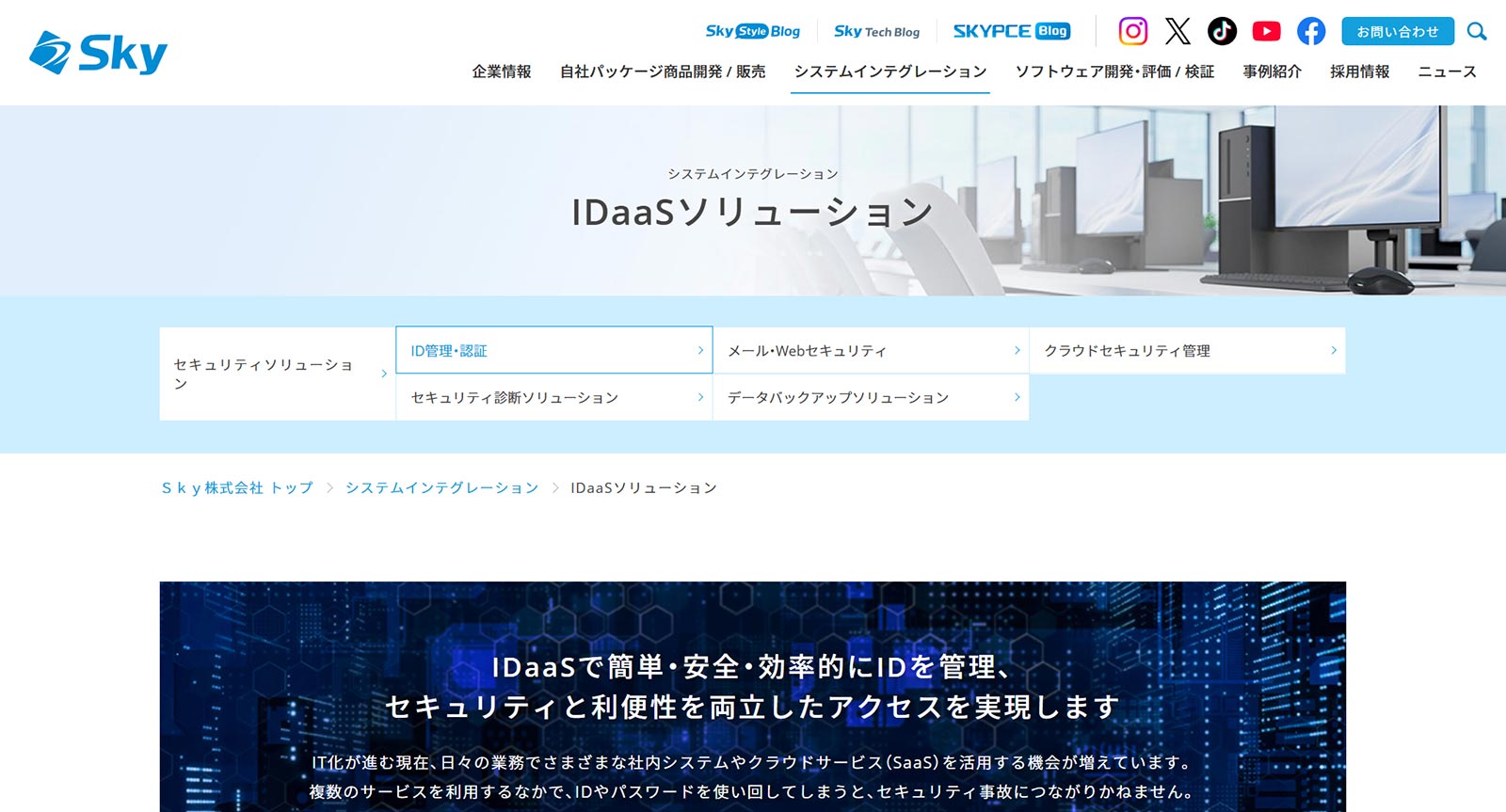Select the ID管理・認証 item
This screenshot has height=812, width=1506.
(x=554, y=350)
